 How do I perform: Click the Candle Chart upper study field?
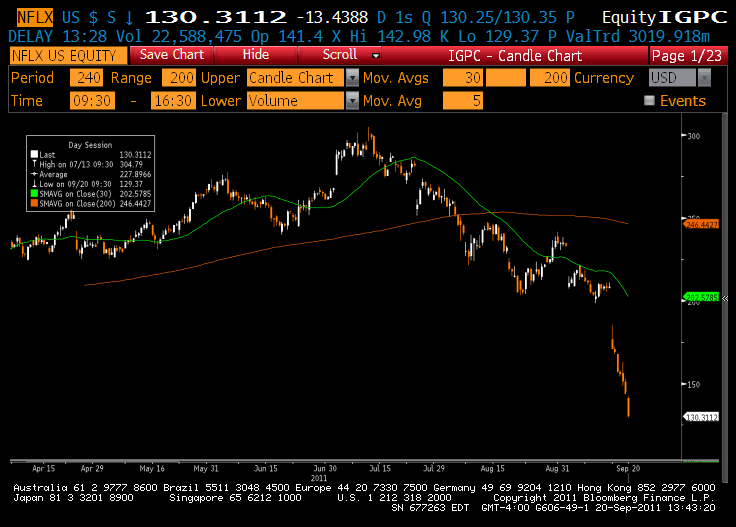coord(297,78)
